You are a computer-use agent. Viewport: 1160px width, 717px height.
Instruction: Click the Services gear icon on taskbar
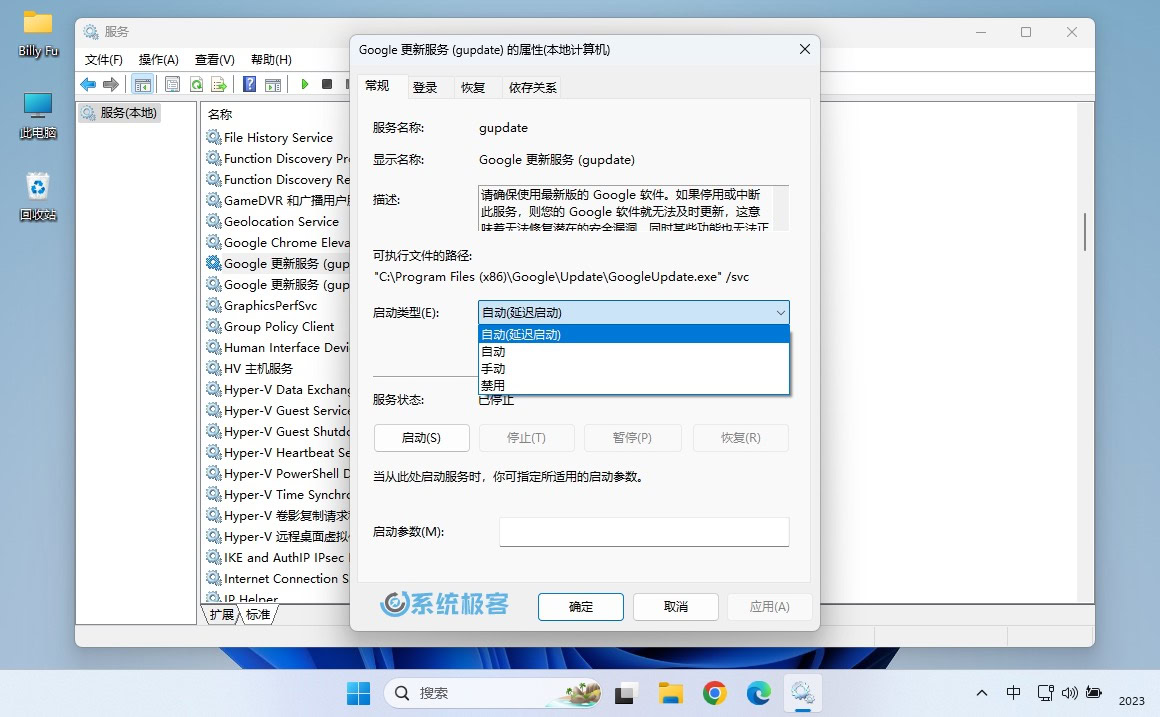[x=803, y=693]
